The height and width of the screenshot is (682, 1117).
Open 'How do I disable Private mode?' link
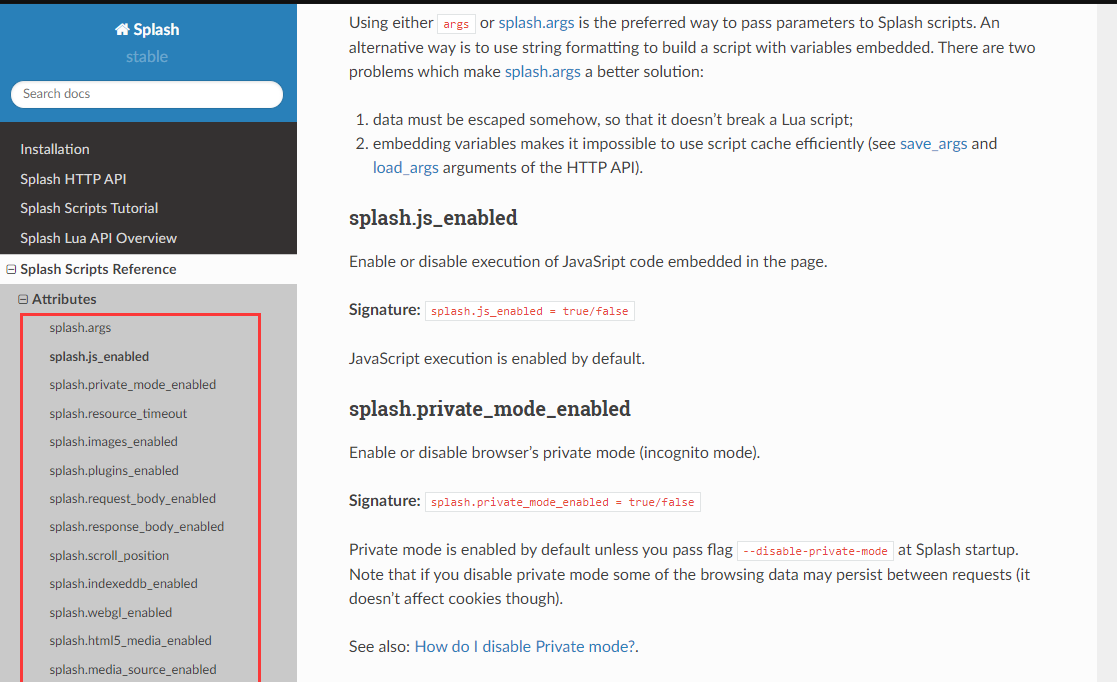pos(525,646)
